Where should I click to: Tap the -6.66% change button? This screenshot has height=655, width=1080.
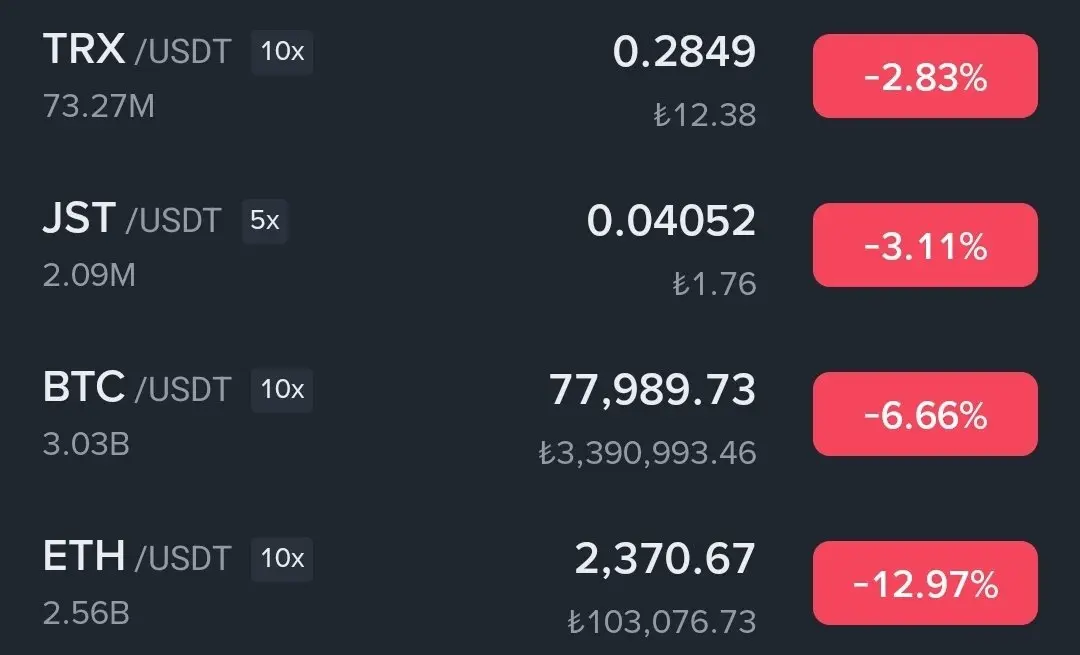point(925,414)
